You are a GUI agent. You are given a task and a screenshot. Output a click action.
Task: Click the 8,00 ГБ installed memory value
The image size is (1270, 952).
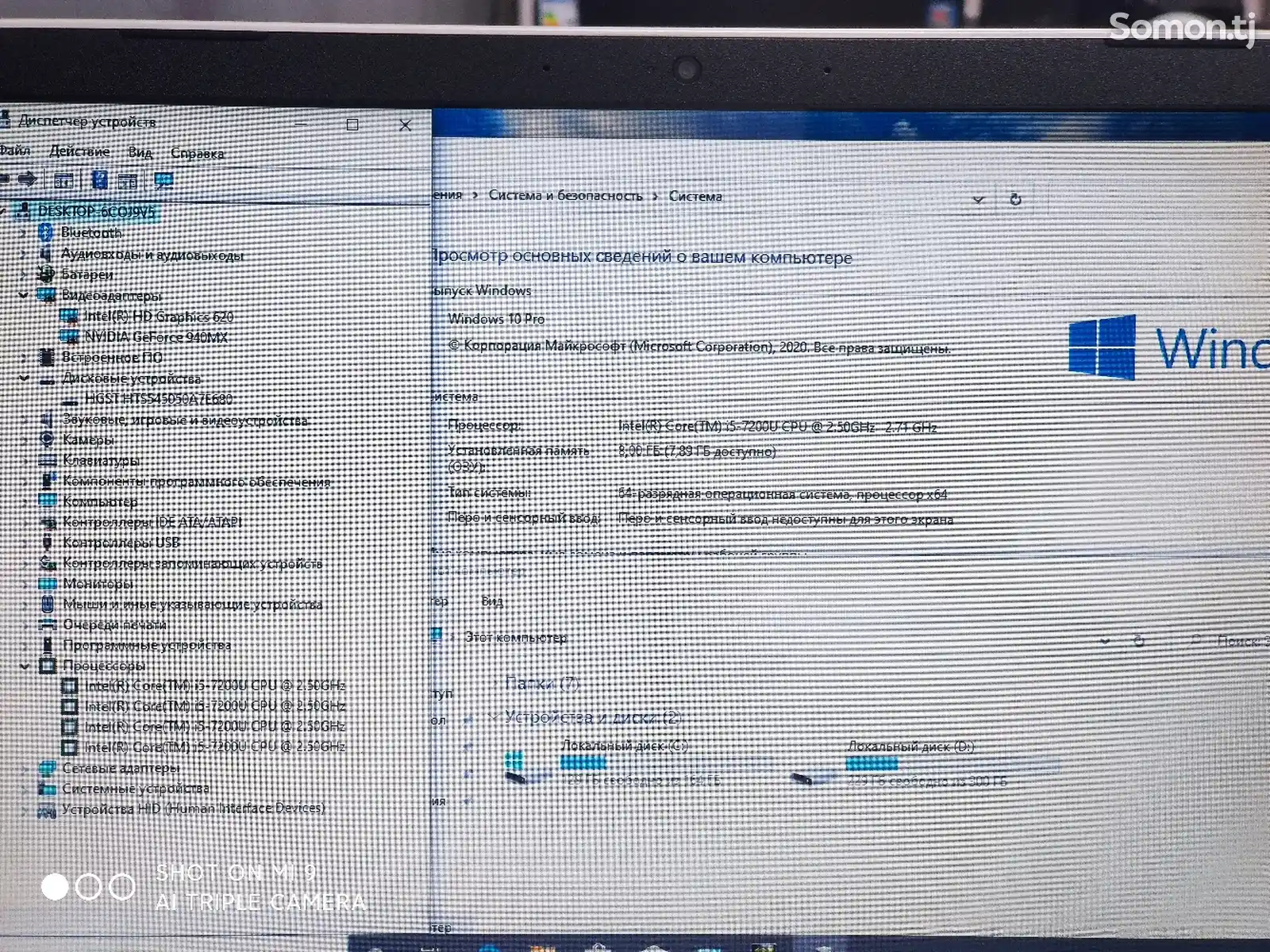[697, 451]
